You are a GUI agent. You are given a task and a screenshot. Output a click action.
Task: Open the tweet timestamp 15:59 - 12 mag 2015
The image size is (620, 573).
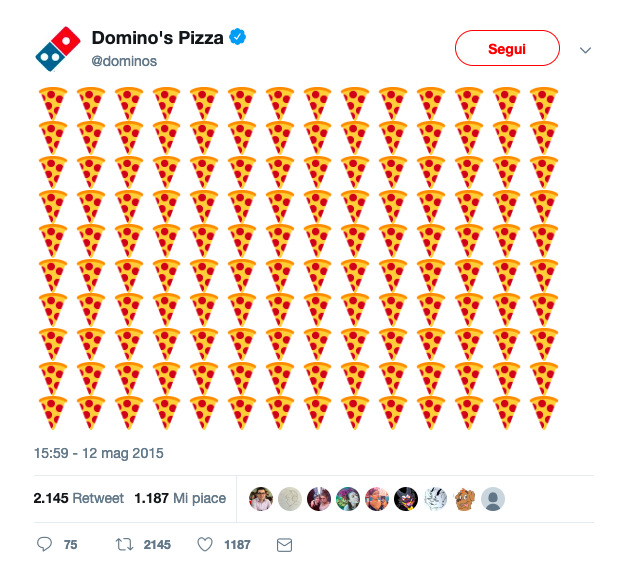(98, 453)
